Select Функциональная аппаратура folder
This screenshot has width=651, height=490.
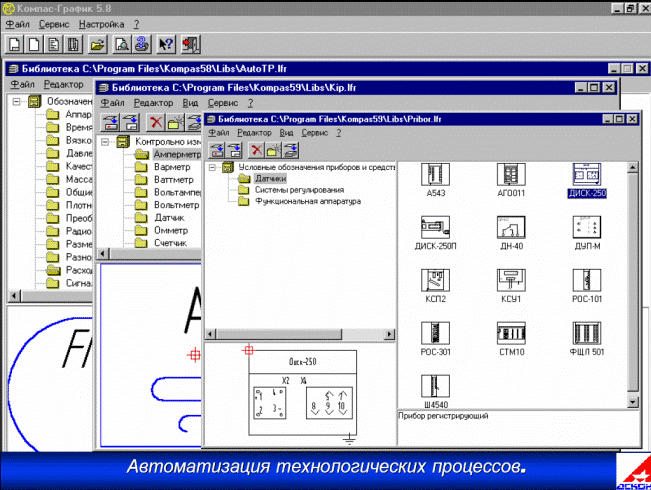tap(308, 201)
